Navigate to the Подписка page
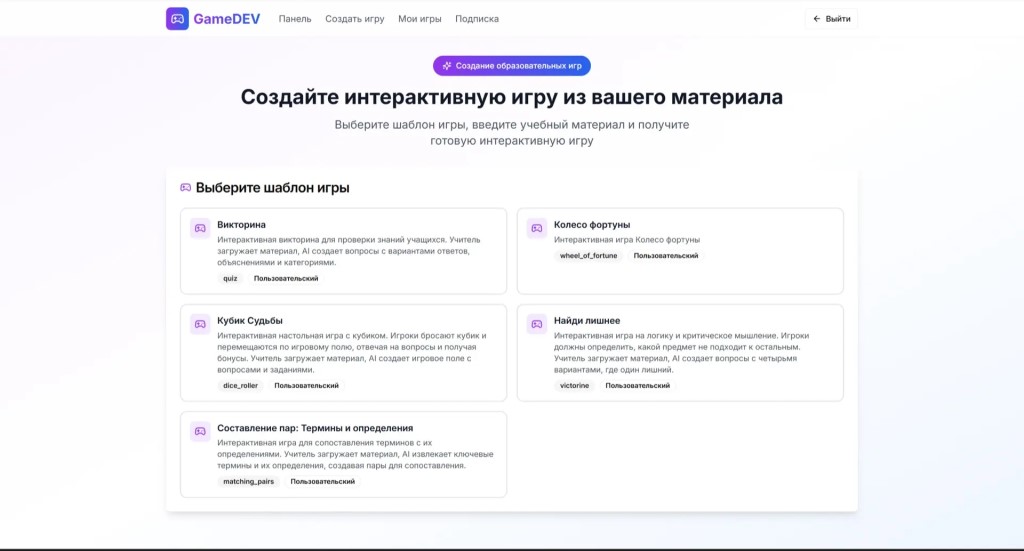The width and height of the screenshot is (1024, 551). tap(477, 19)
